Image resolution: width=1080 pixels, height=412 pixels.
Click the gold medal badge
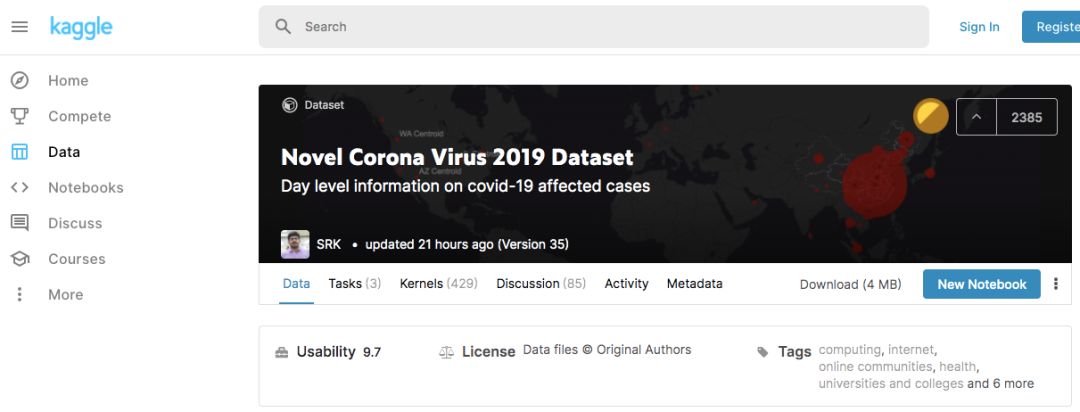tap(931, 117)
